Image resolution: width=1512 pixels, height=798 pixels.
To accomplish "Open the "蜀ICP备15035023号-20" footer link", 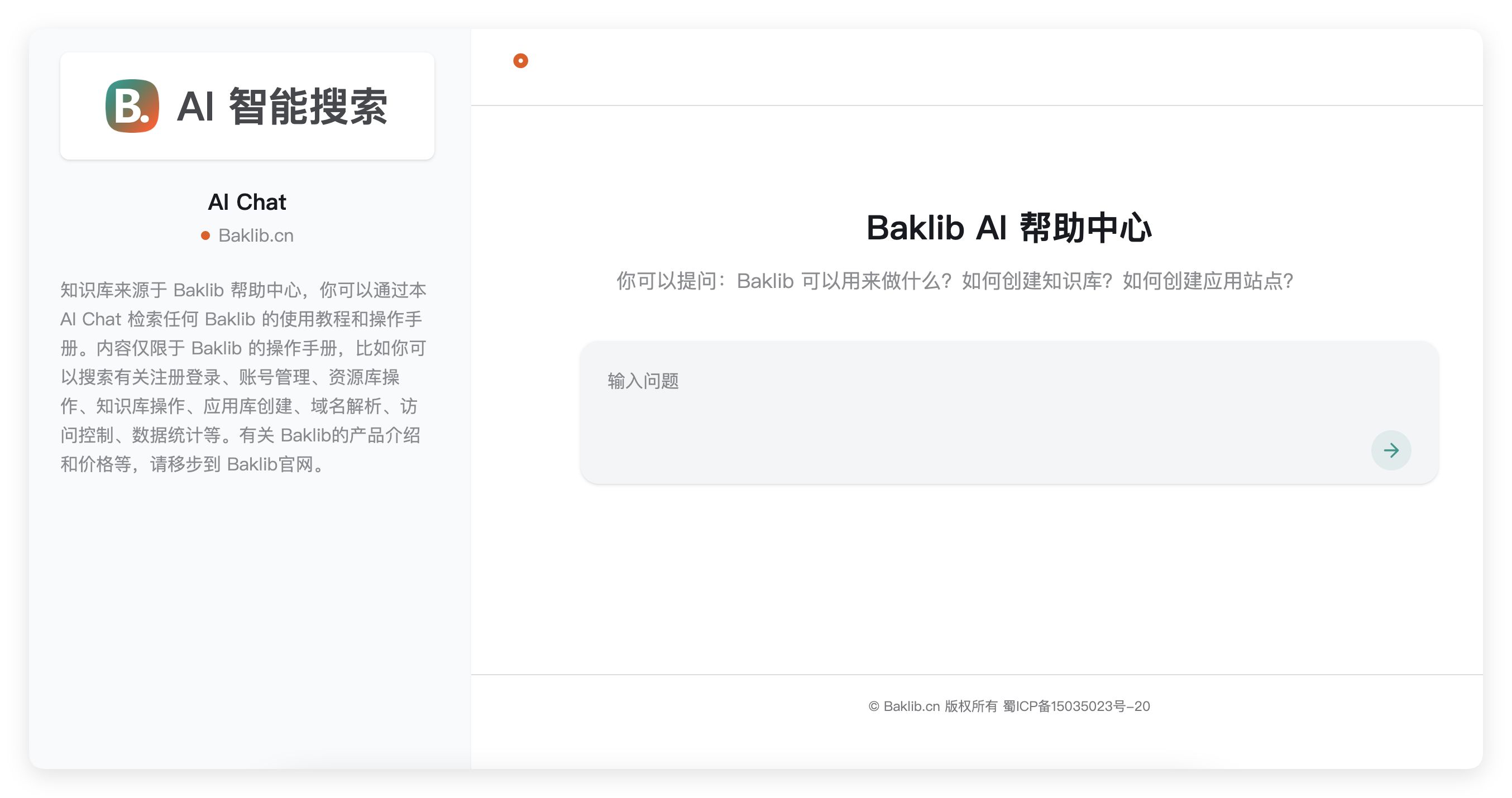I will [x=1076, y=706].
